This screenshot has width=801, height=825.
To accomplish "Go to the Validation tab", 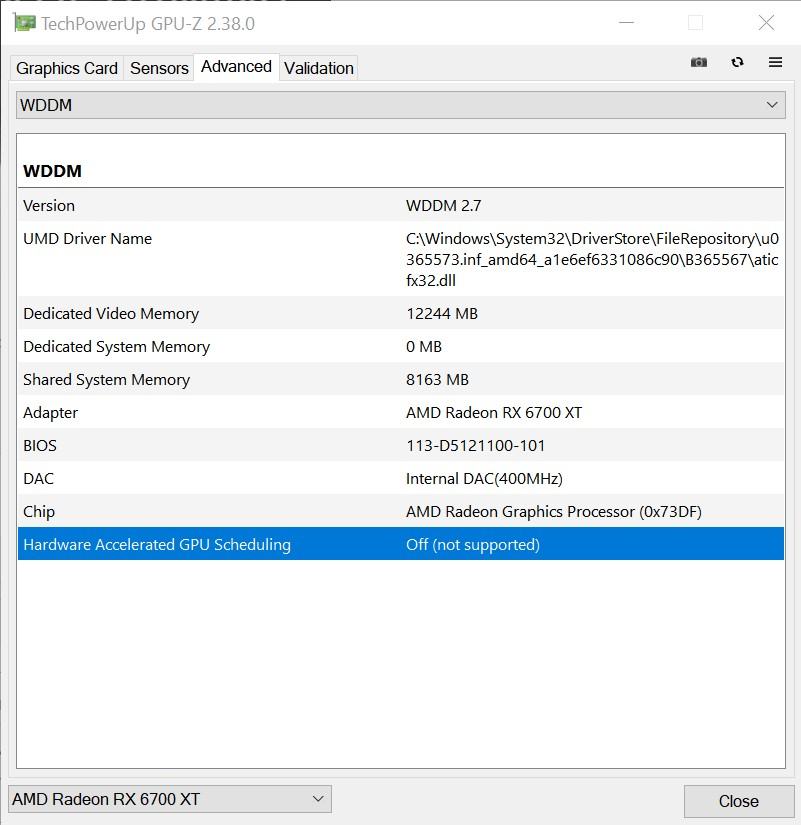I will coord(318,68).
